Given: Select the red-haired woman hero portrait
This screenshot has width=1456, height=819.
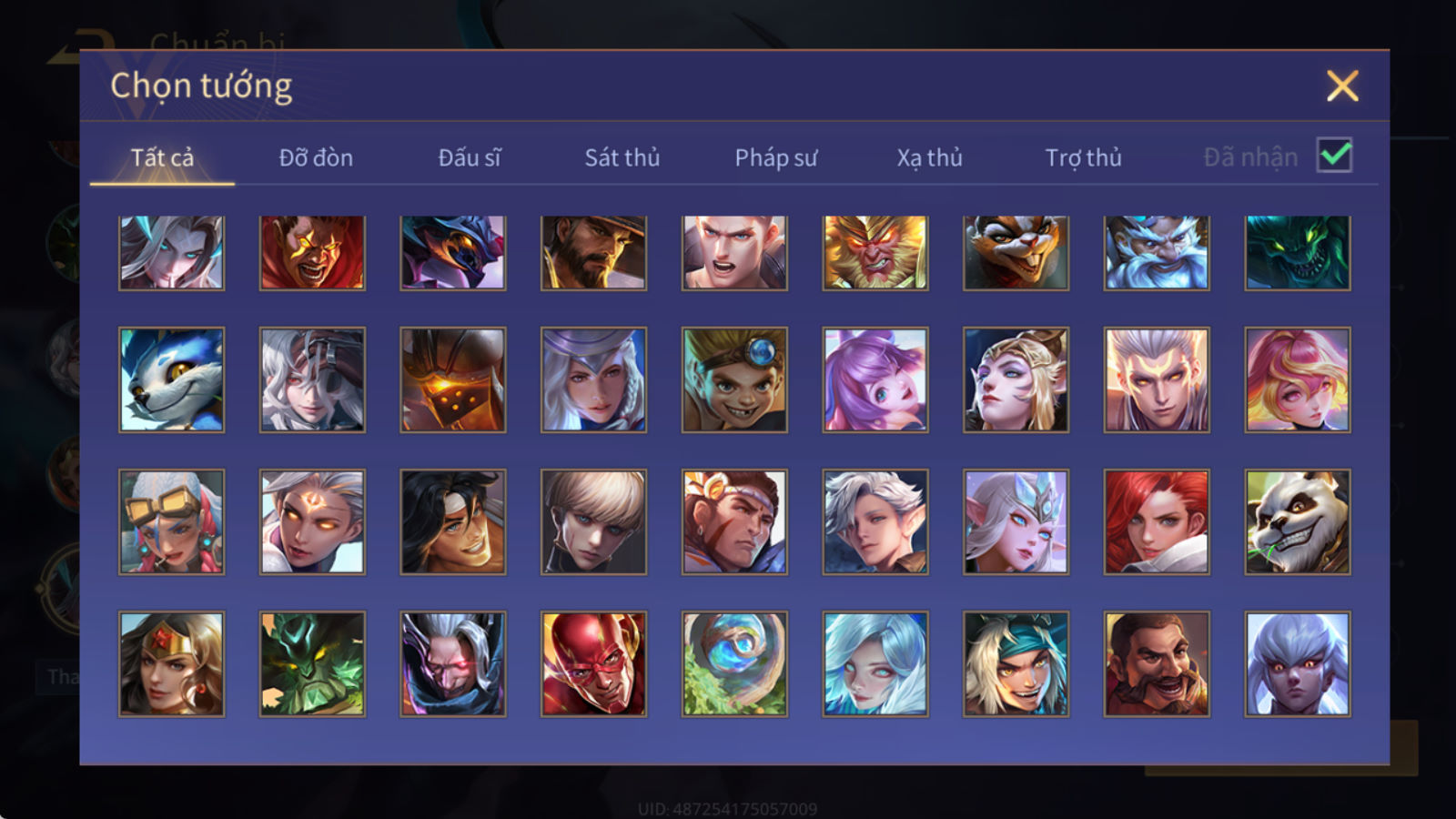Looking at the screenshot, I should (x=1157, y=521).
